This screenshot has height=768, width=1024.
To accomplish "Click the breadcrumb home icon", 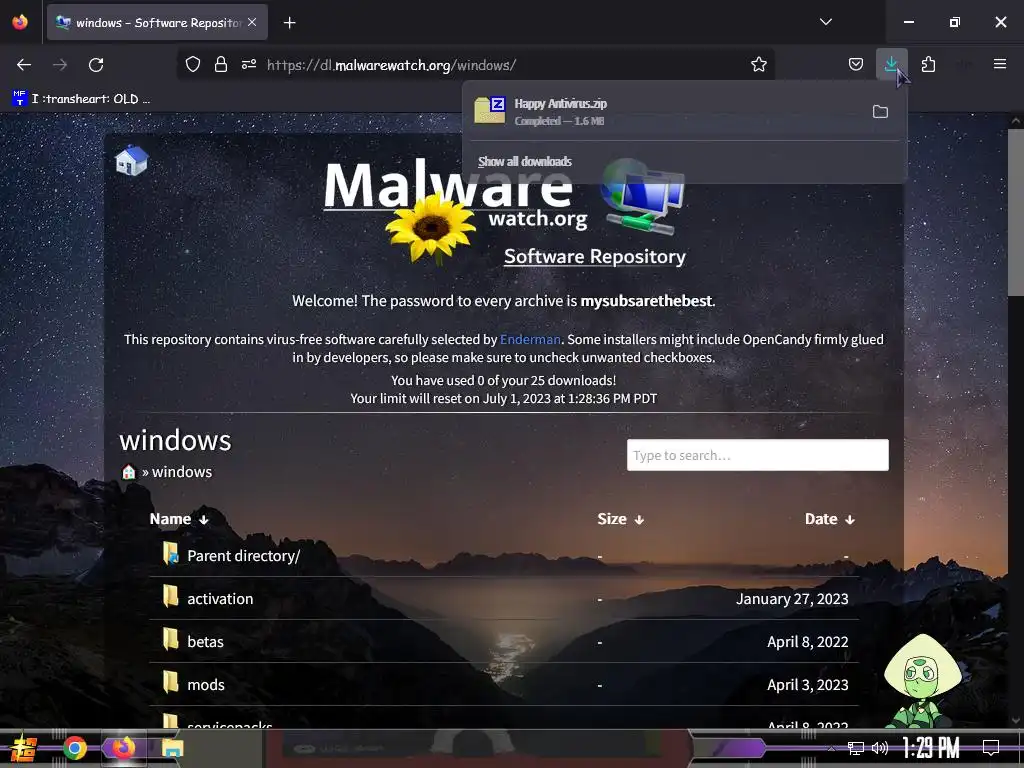I will [129, 472].
